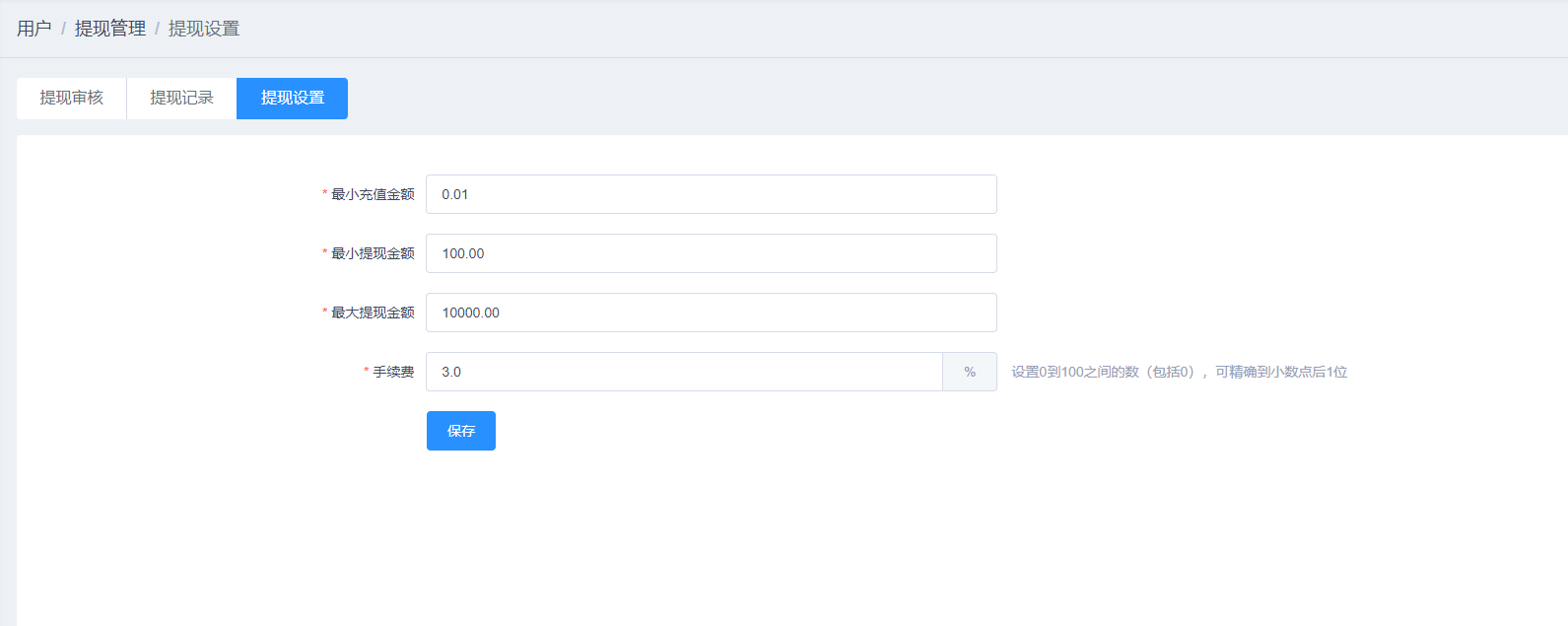Click the 用户 breadcrumb link

pos(34,29)
